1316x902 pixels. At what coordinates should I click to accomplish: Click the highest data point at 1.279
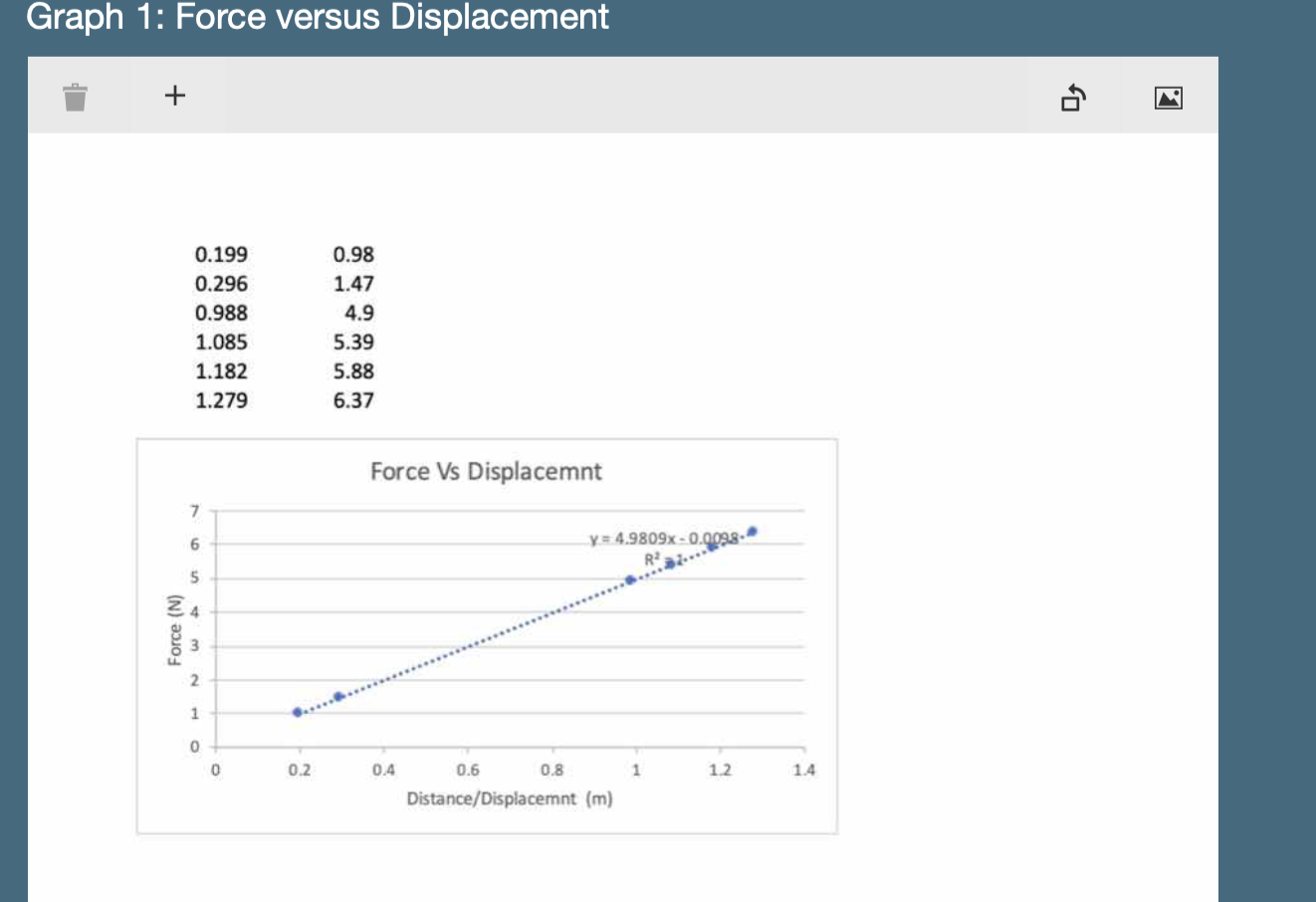coord(752,531)
